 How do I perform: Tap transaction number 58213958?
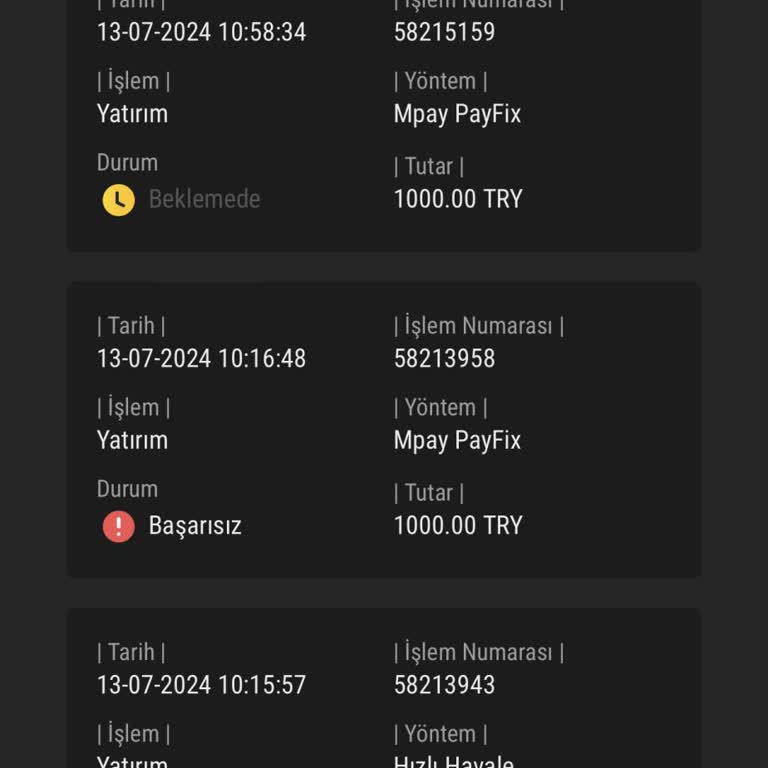coord(444,358)
